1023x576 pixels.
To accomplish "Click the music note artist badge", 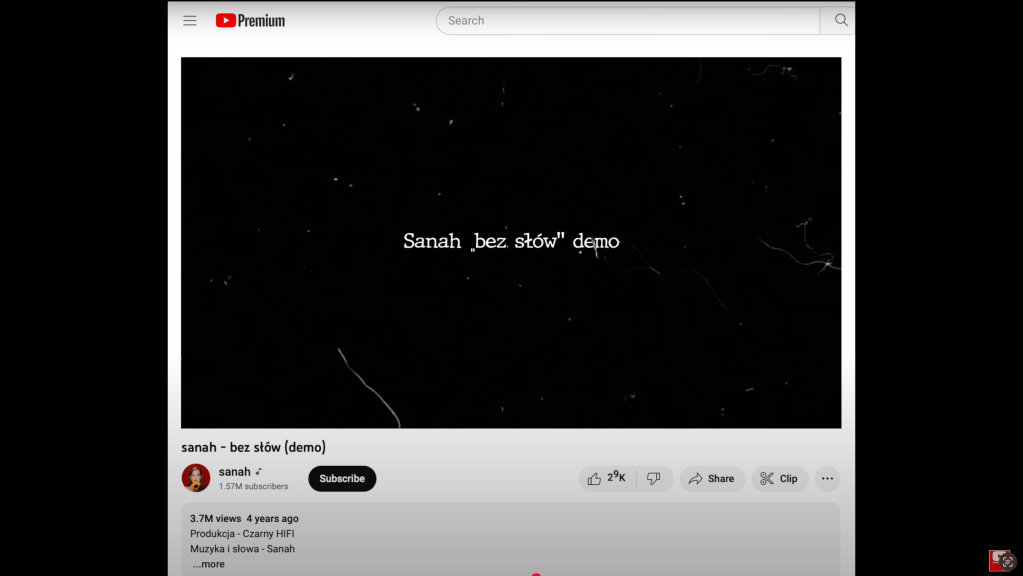I will coord(259,471).
